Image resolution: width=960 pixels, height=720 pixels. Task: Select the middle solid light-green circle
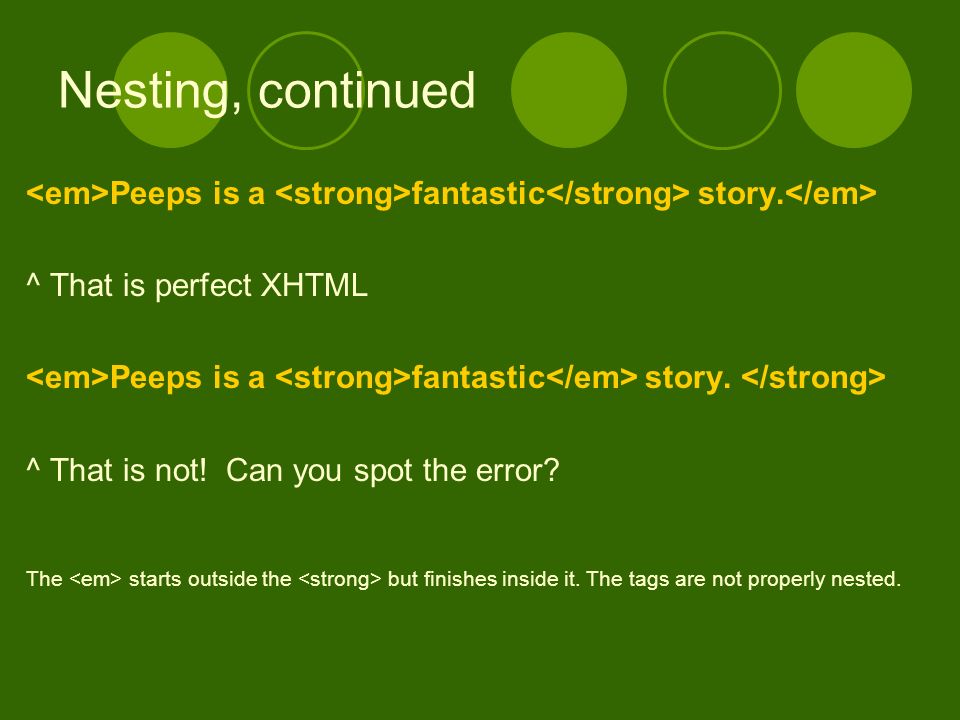(569, 90)
